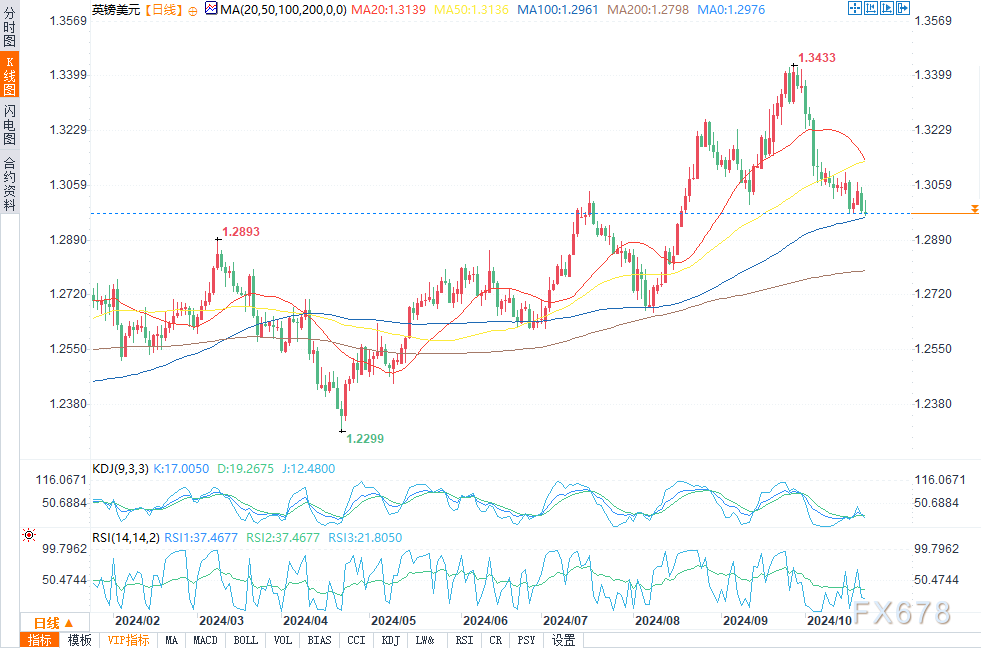The width and height of the screenshot is (981, 648).
Task: Click the orange price marker on the right axis
Action: coord(975,209)
